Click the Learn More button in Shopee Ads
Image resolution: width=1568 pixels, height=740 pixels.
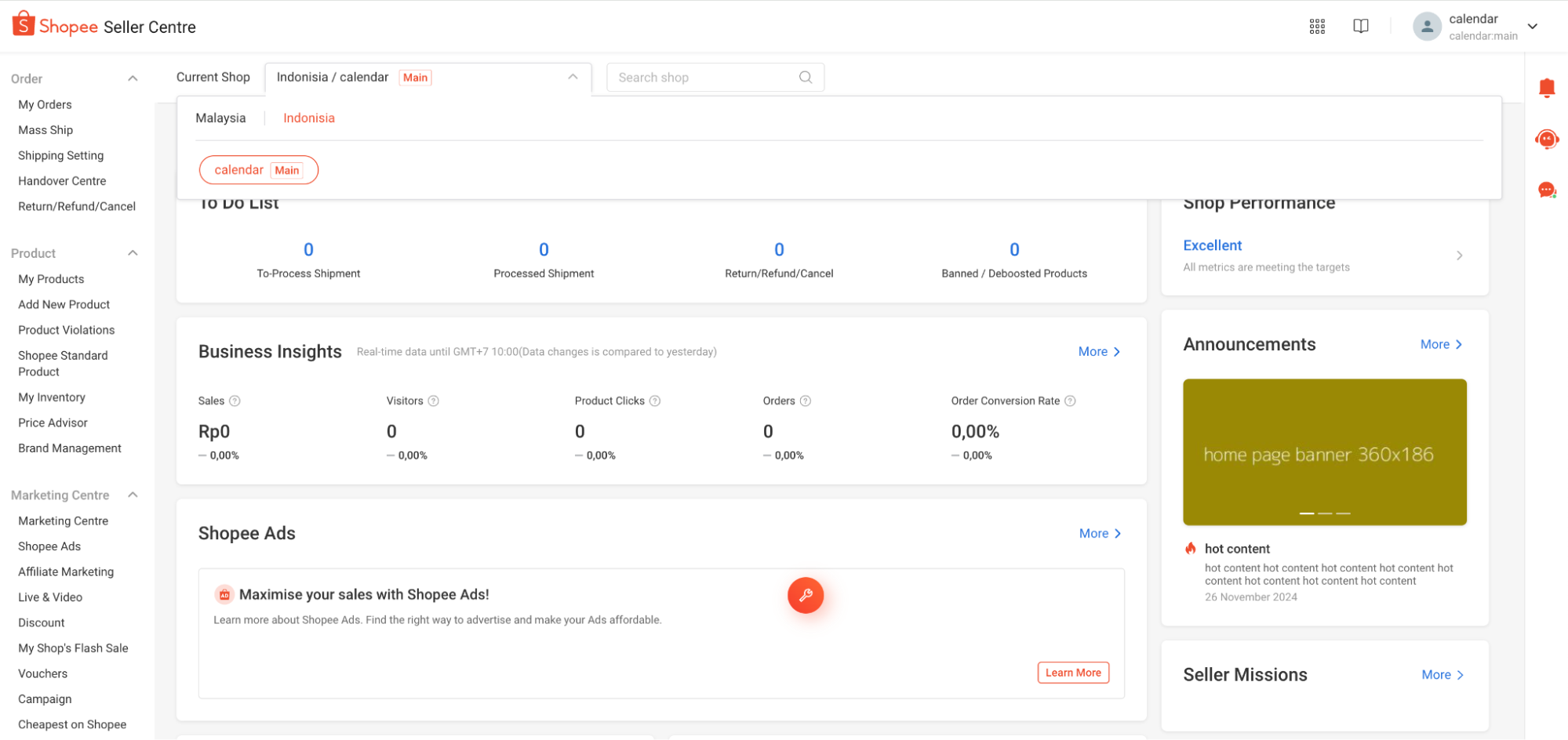click(1072, 672)
